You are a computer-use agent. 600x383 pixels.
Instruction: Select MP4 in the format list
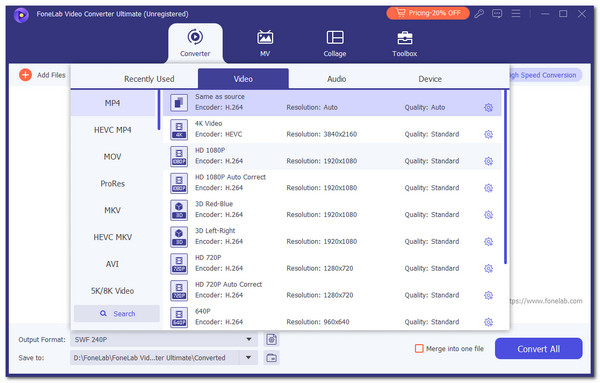(x=113, y=103)
